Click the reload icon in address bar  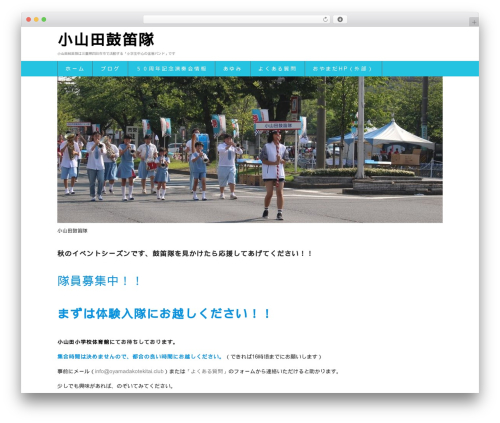(x=325, y=19)
